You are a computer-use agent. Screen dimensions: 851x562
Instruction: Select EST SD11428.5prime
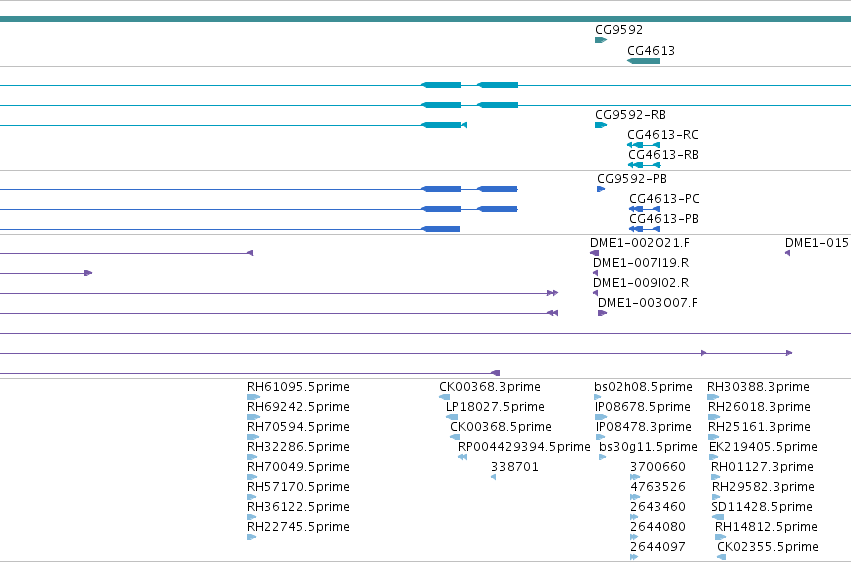pos(717,517)
